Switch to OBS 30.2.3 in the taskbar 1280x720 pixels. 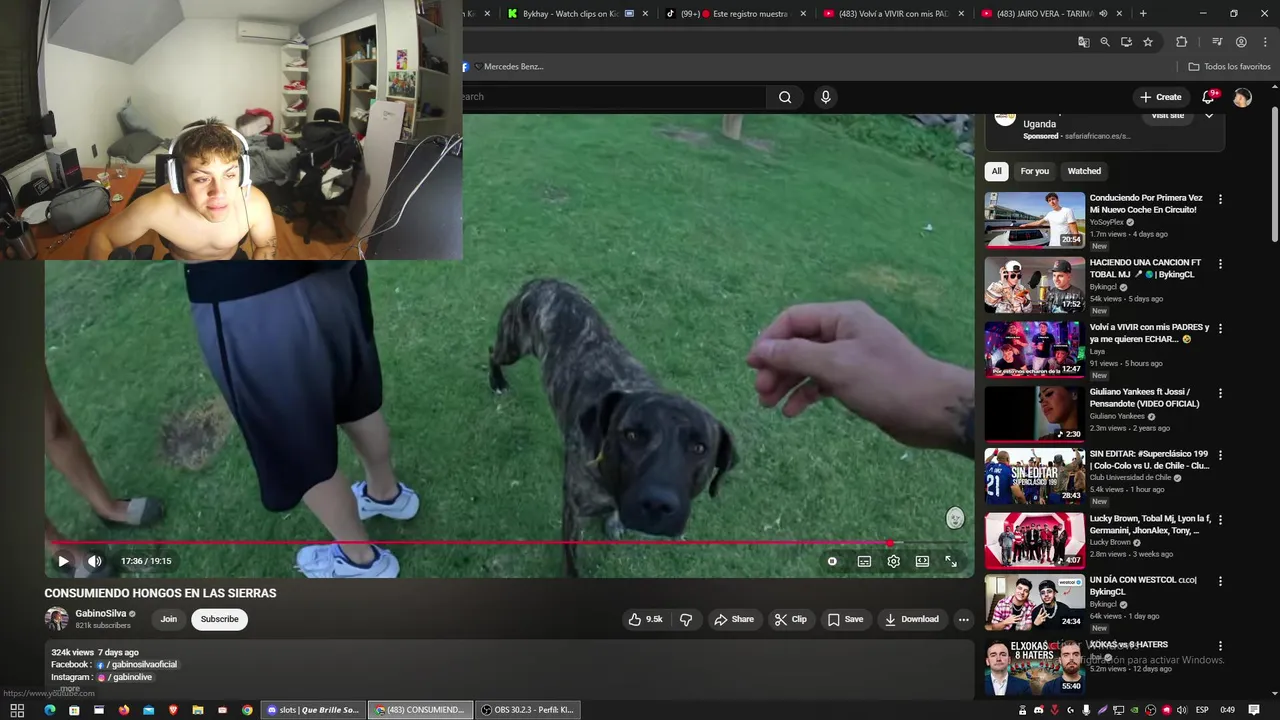[527, 710]
